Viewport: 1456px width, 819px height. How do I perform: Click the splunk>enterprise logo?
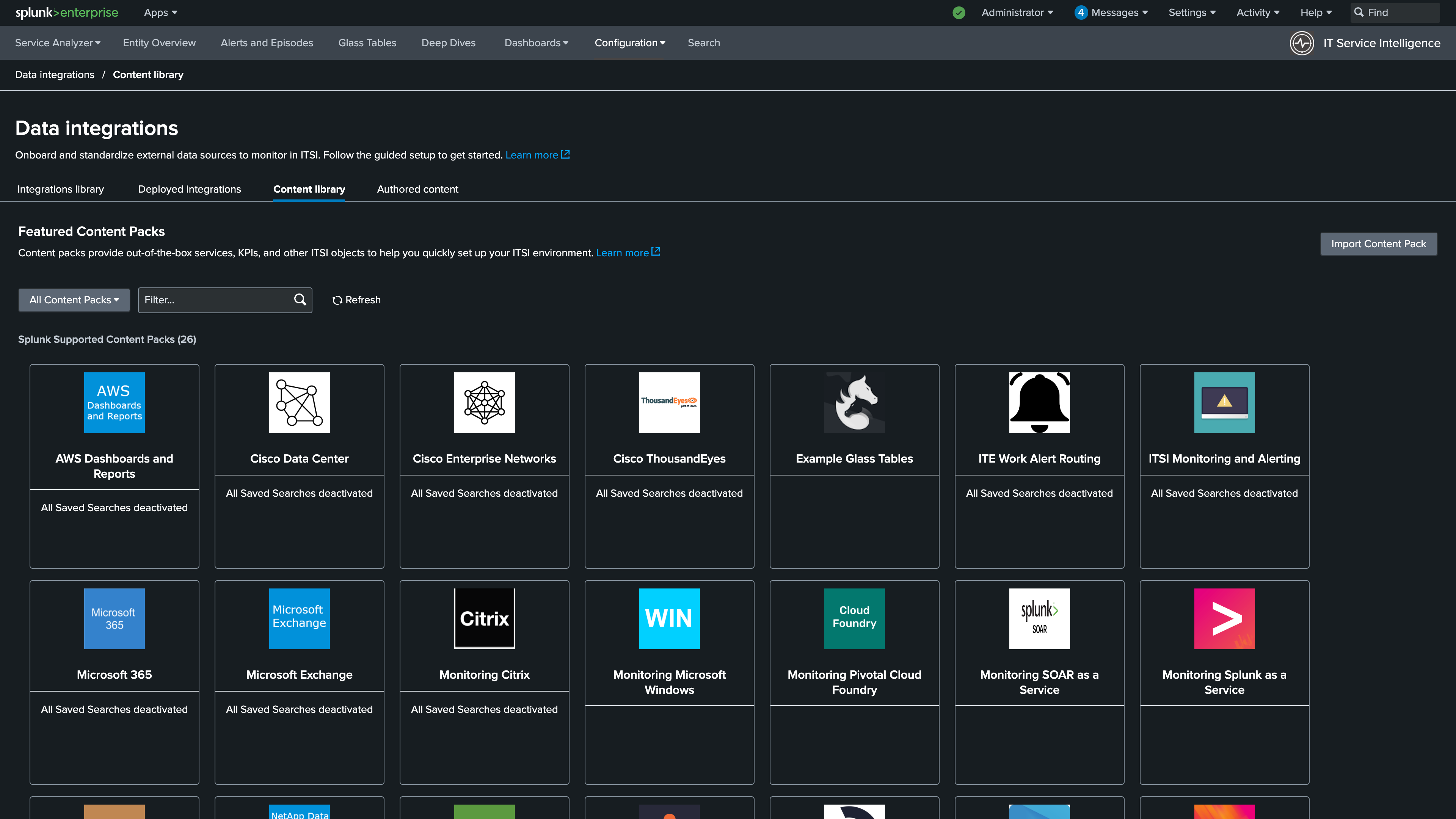67,13
